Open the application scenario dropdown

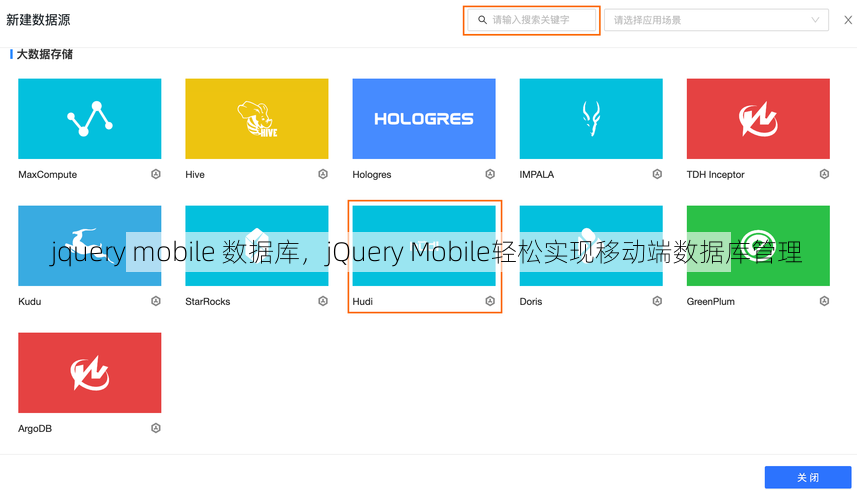pos(717,20)
